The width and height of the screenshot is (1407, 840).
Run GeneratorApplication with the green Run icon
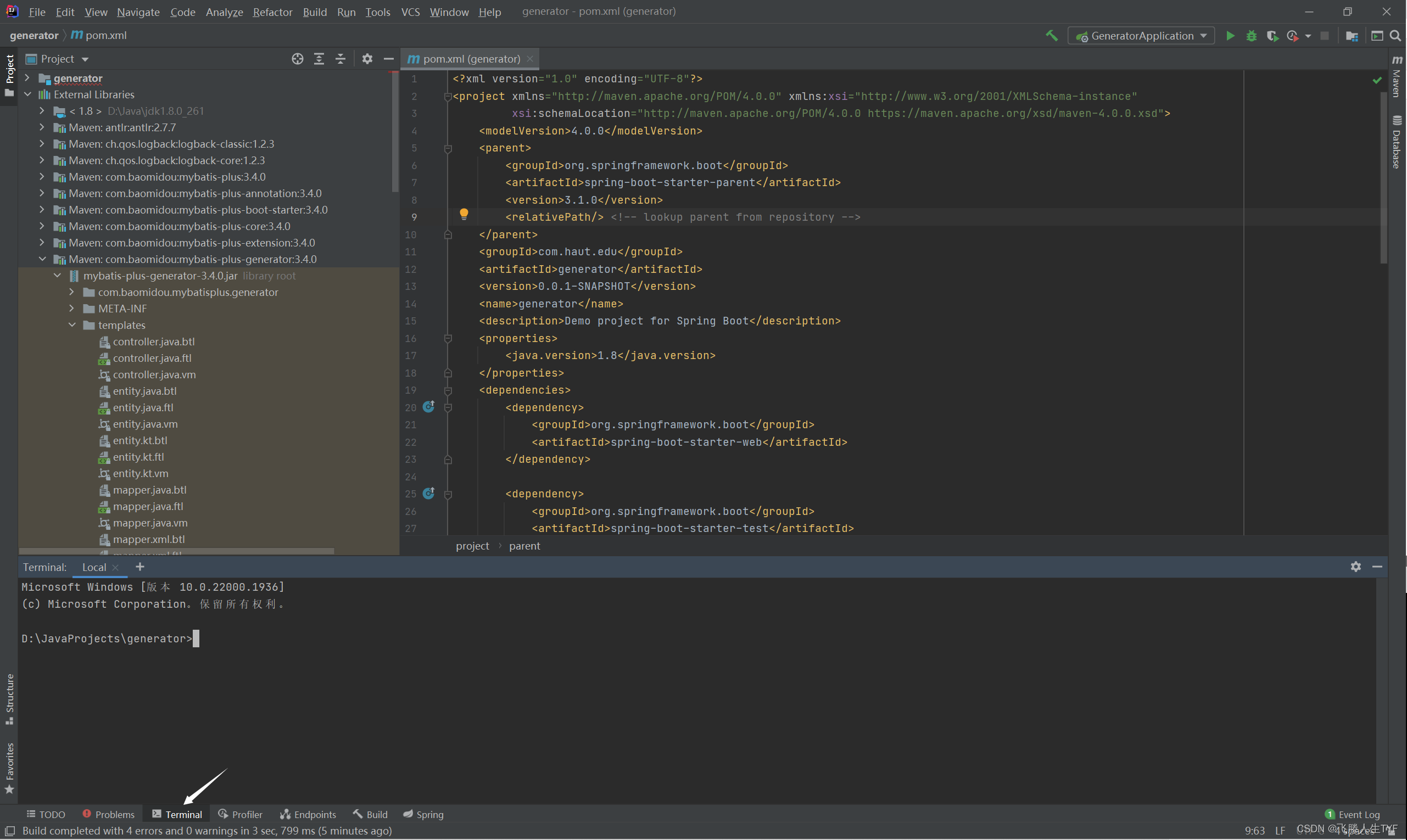point(1230,35)
